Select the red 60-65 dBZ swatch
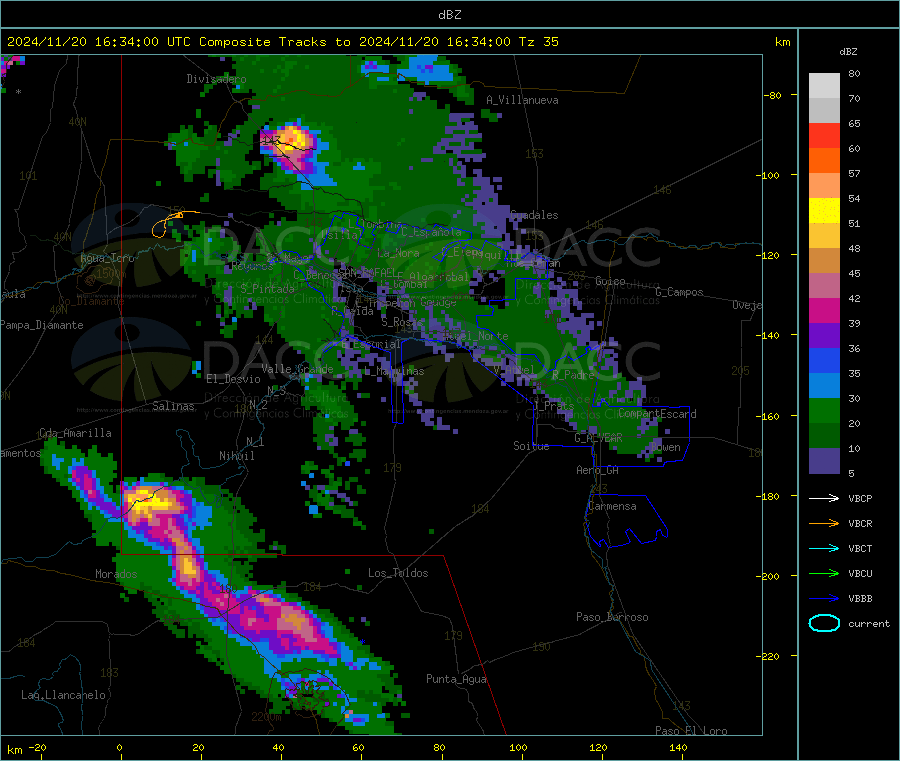Viewport: 900px width, 761px height. 824,135
